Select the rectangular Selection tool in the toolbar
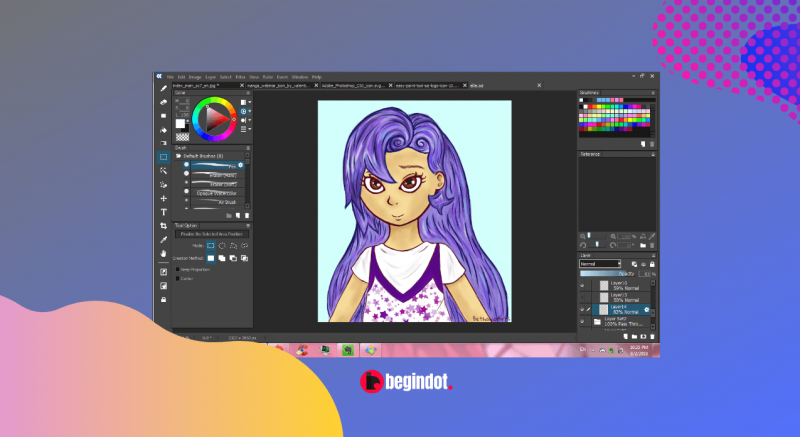 [x=163, y=157]
